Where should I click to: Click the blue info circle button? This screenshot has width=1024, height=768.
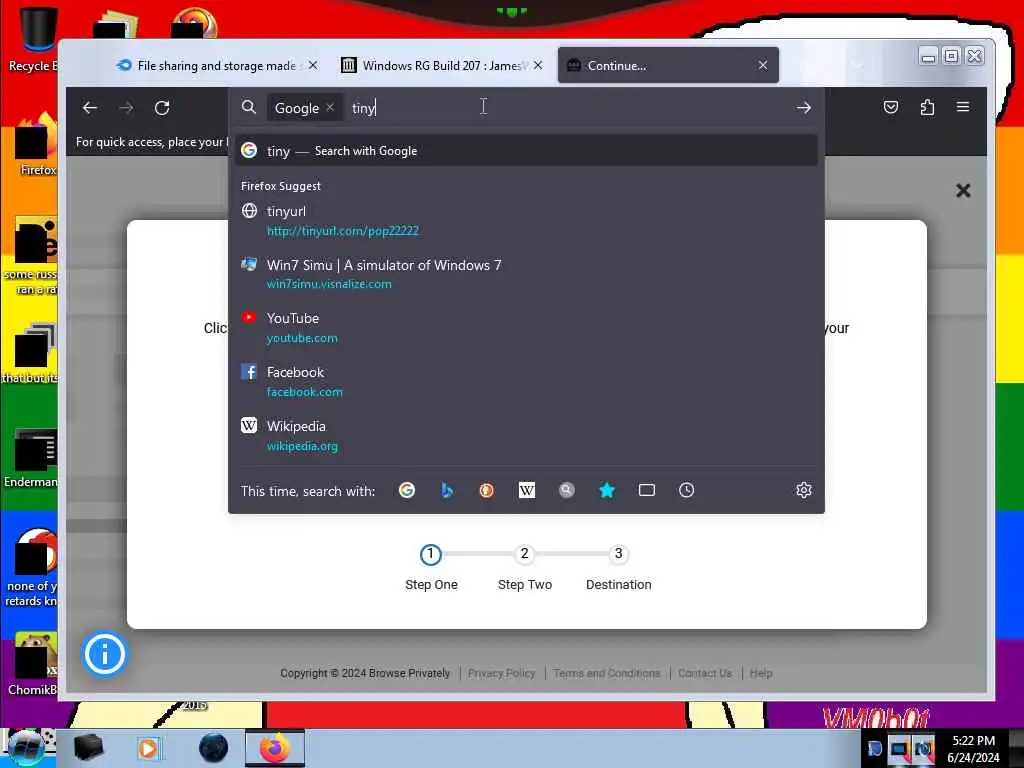(x=104, y=654)
